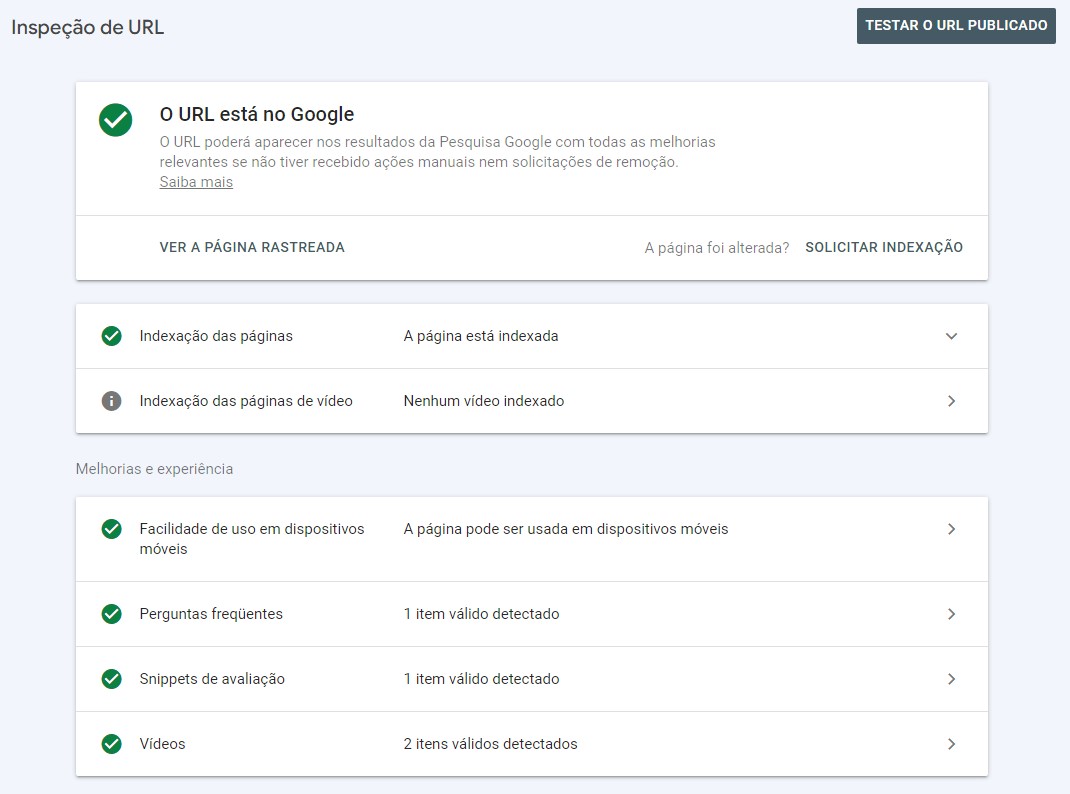
Task: Click green check icon next to Indexação das páginas
Action: pos(112,336)
